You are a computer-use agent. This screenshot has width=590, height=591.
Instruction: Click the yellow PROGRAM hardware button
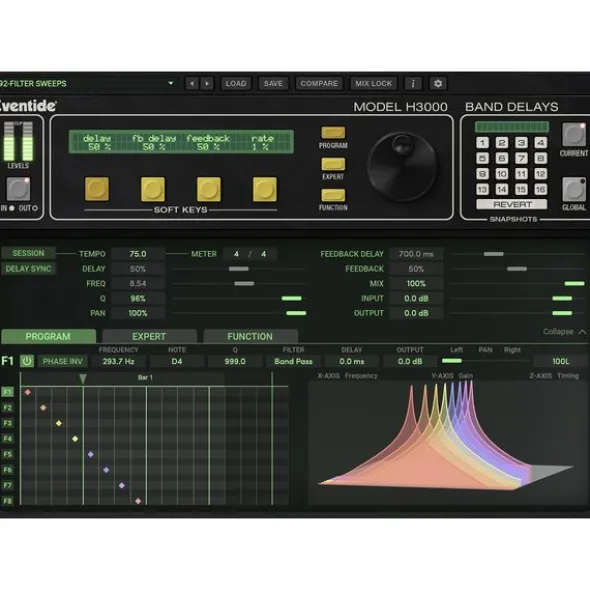click(333, 133)
